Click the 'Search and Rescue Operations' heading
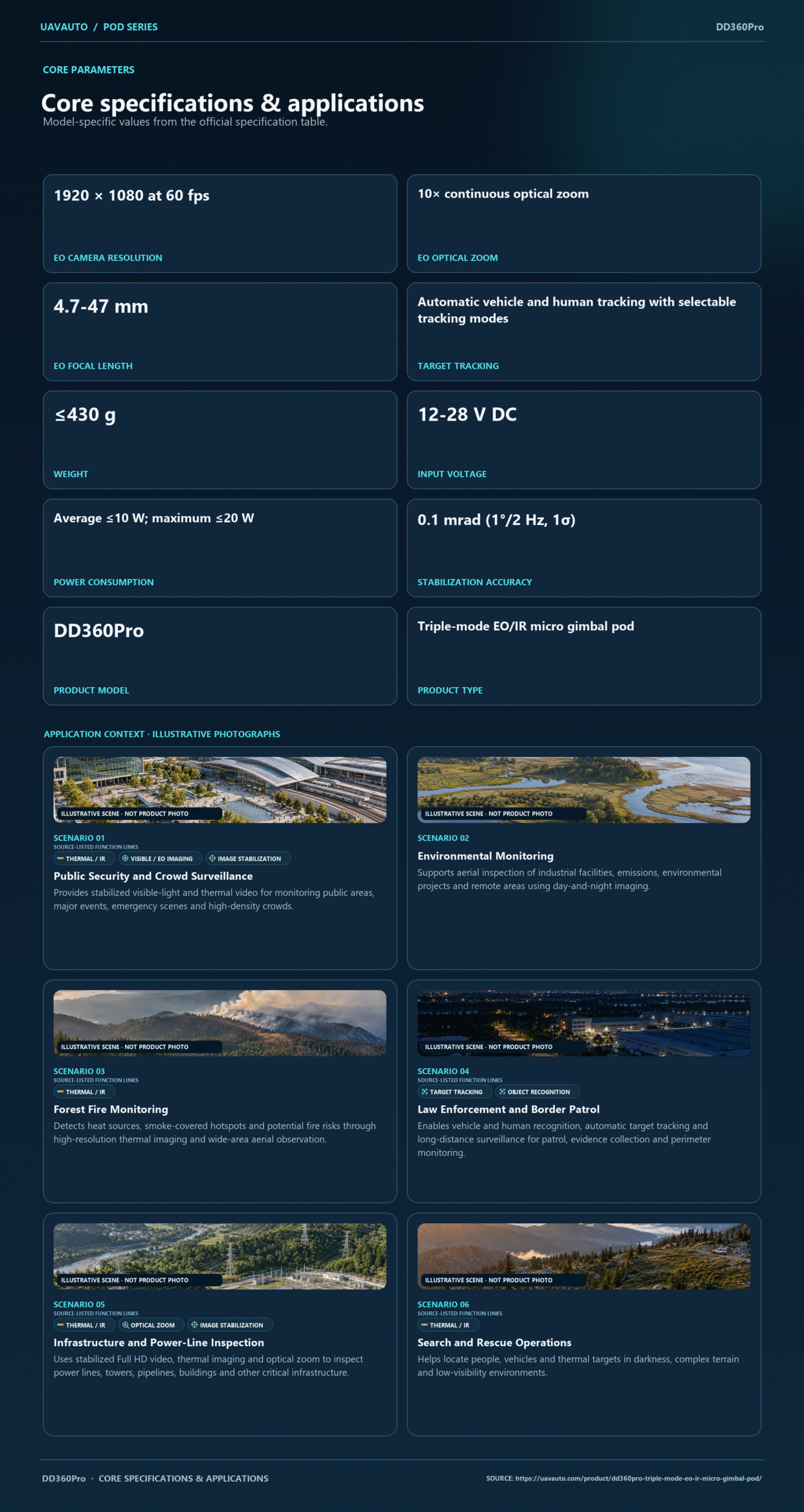The width and height of the screenshot is (804, 1512). [494, 1342]
